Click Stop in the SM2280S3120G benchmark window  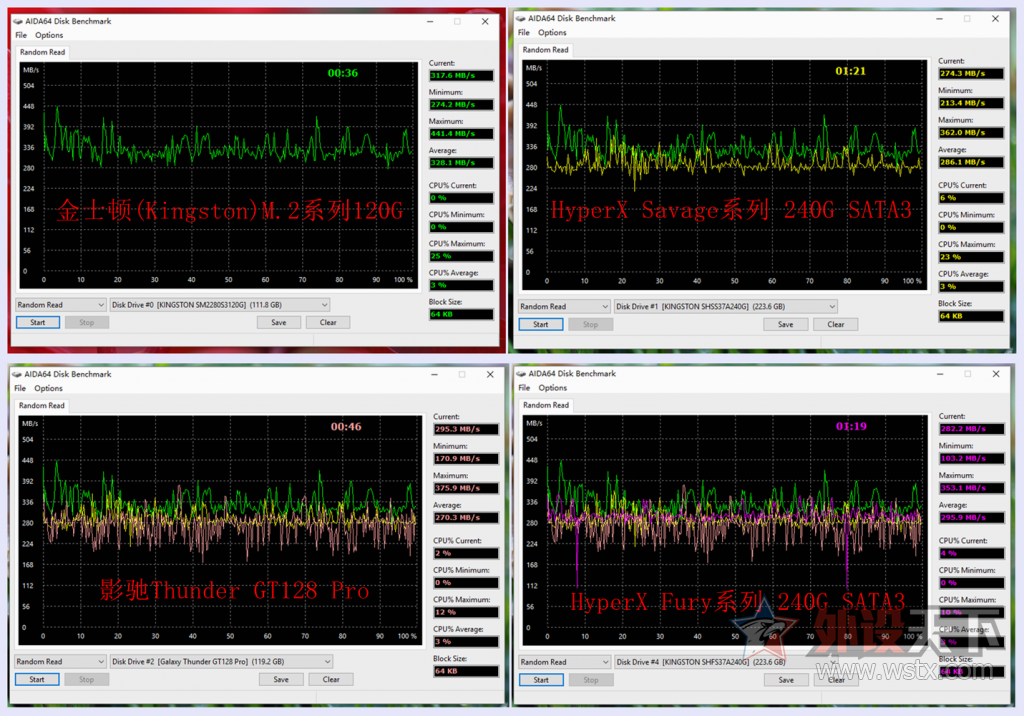(87, 323)
